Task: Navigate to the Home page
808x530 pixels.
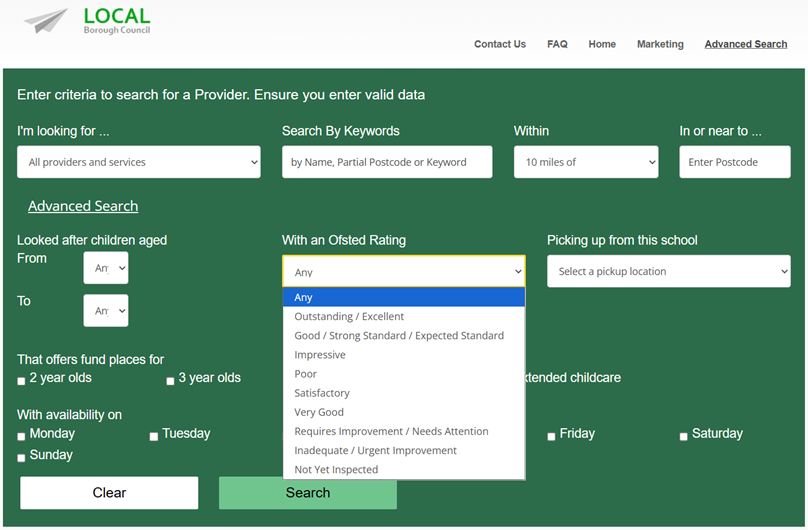Action: [602, 44]
